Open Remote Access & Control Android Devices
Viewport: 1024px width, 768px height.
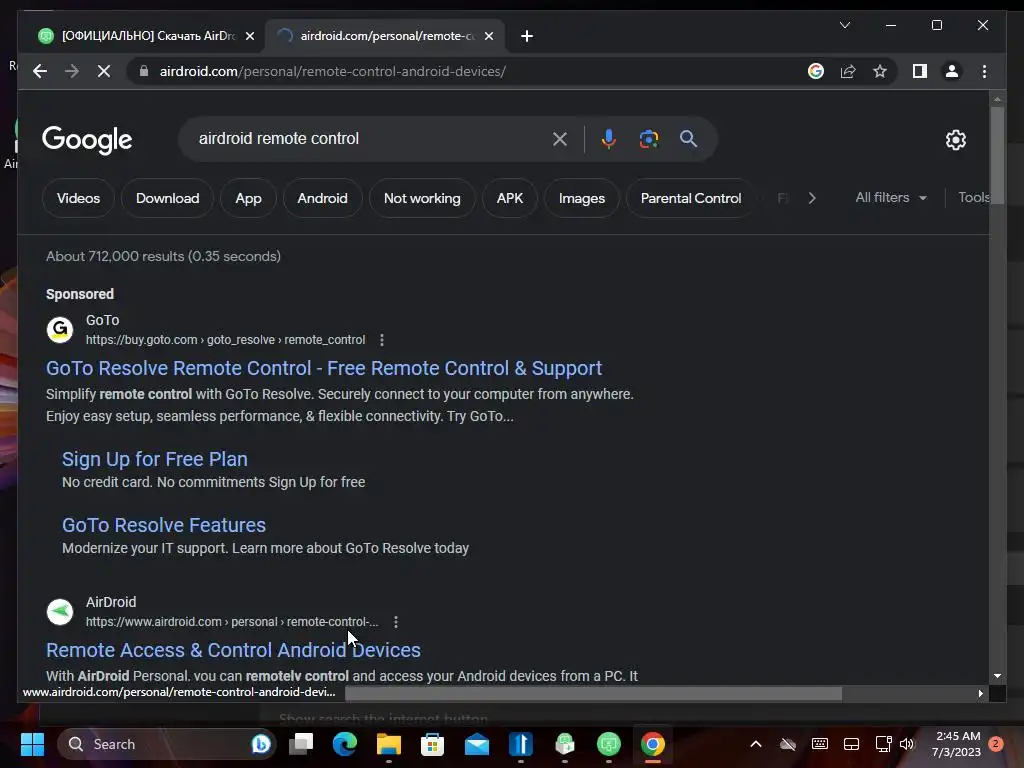[x=233, y=650]
